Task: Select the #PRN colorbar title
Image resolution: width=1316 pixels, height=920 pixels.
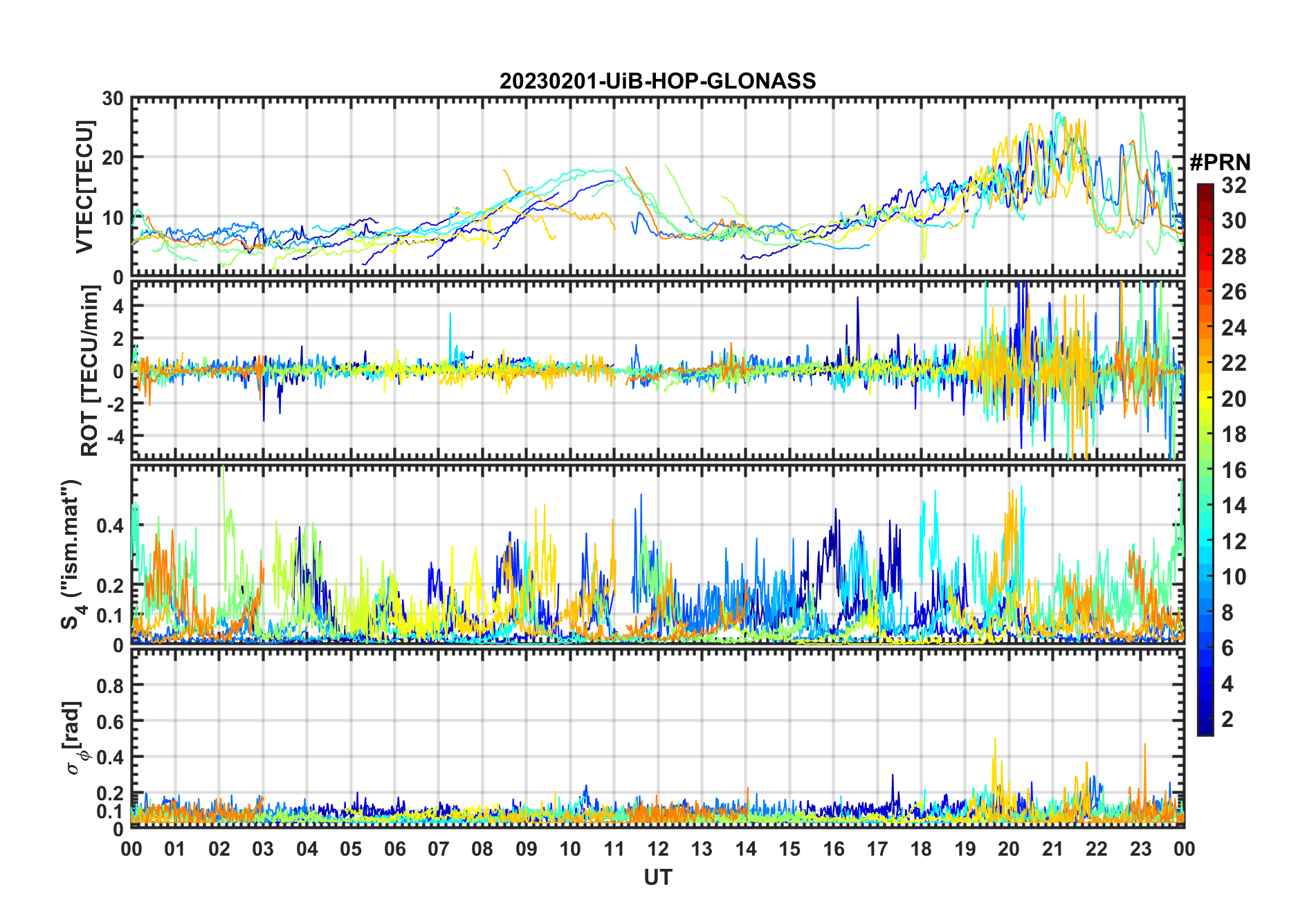Action: (x=1220, y=163)
